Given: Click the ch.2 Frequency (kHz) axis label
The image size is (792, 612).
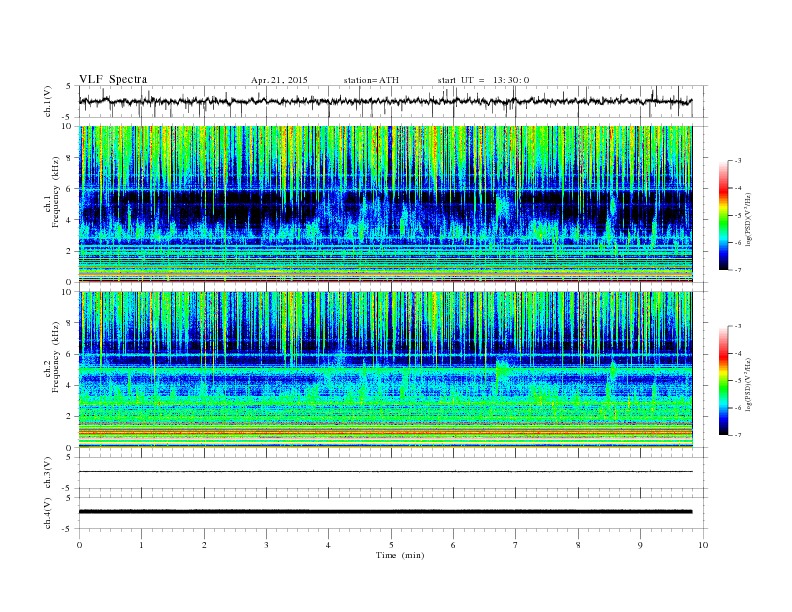Looking at the screenshot, I should pyautogui.click(x=52, y=356).
